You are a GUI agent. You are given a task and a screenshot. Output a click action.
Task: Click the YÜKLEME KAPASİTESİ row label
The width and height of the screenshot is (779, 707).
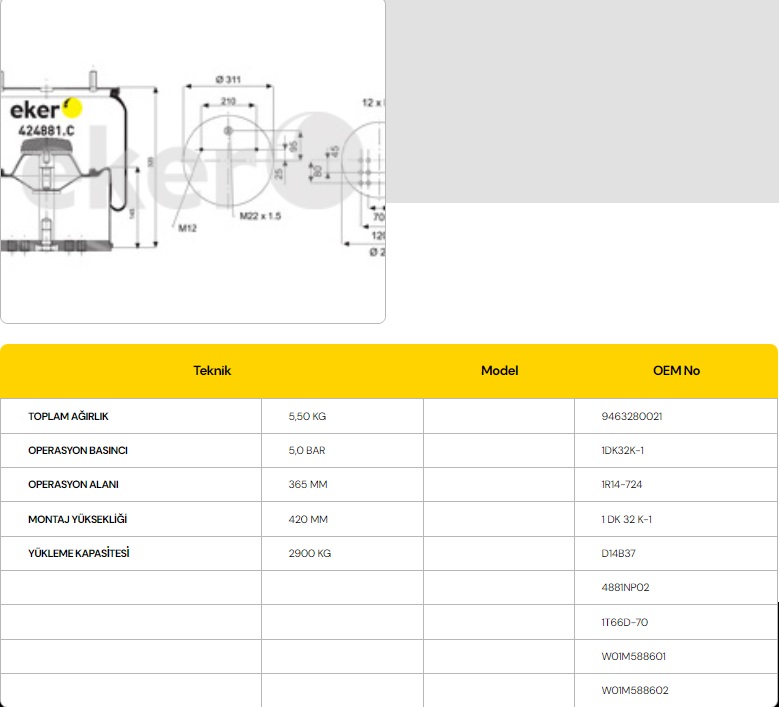coord(79,554)
